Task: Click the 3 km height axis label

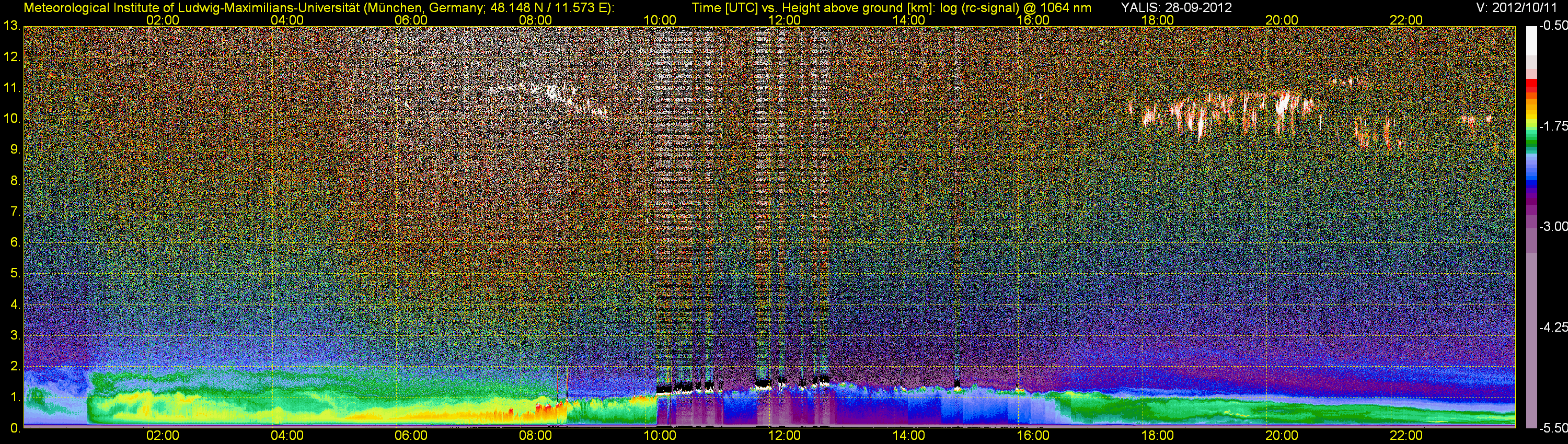Action: tap(15, 335)
